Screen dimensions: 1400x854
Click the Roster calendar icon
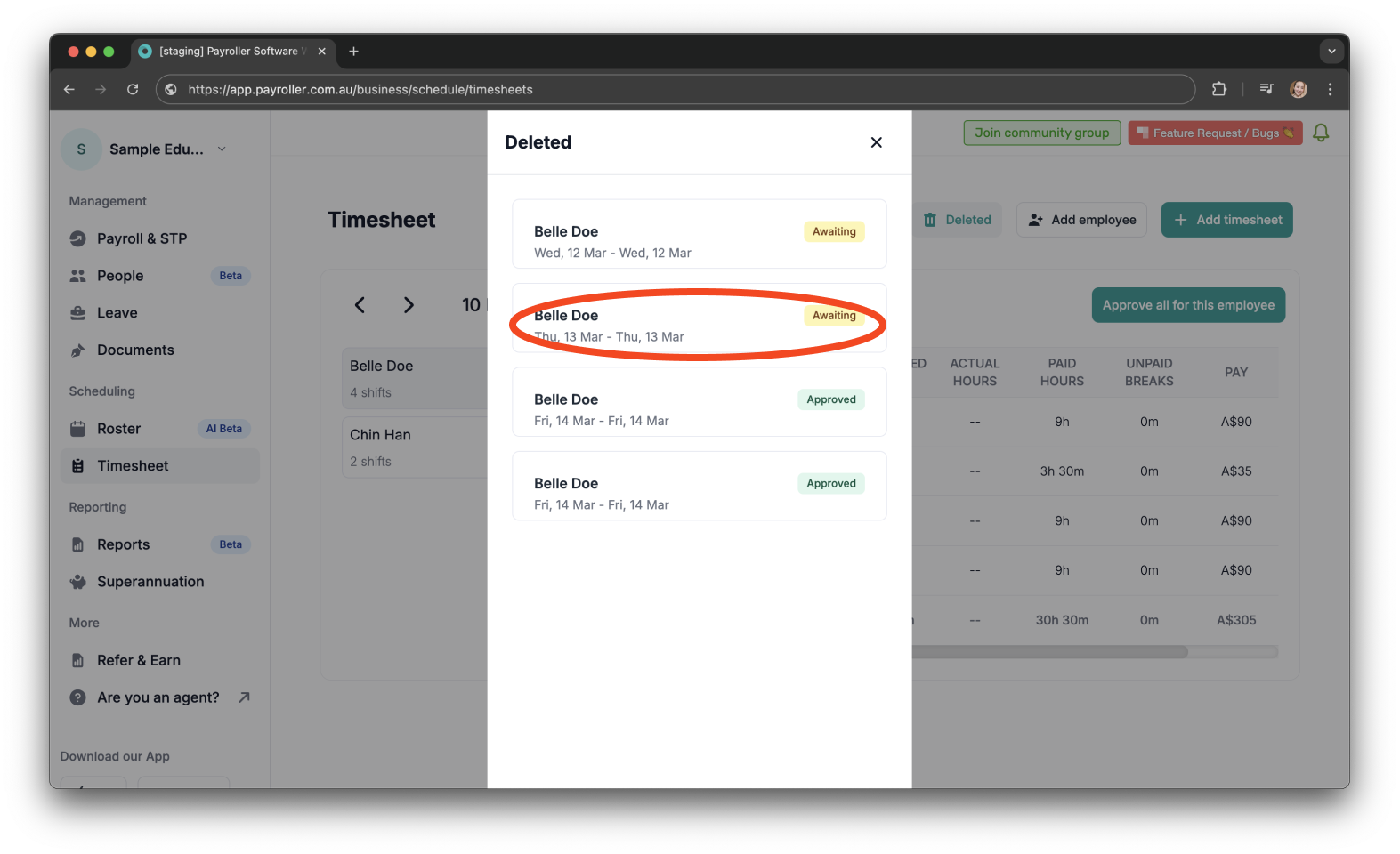78,429
